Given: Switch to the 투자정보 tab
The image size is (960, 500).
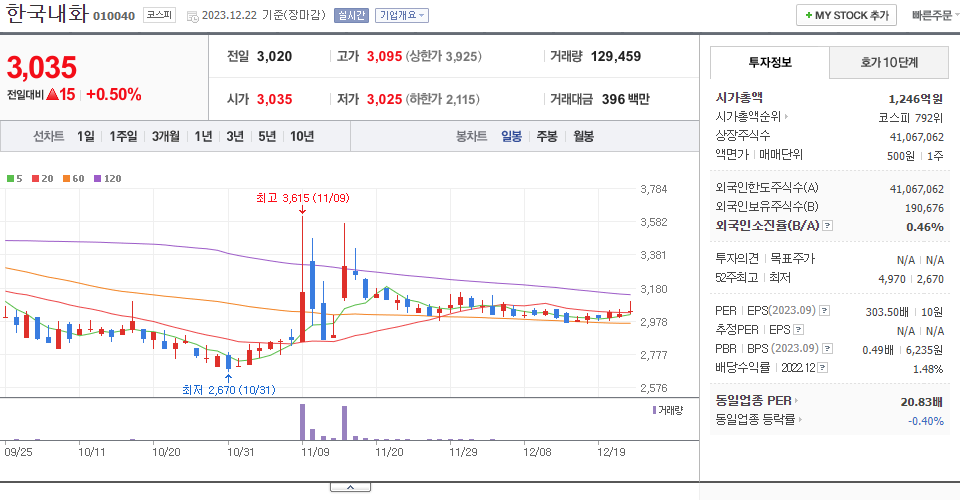Looking at the screenshot, I should (x=770, y=62).
